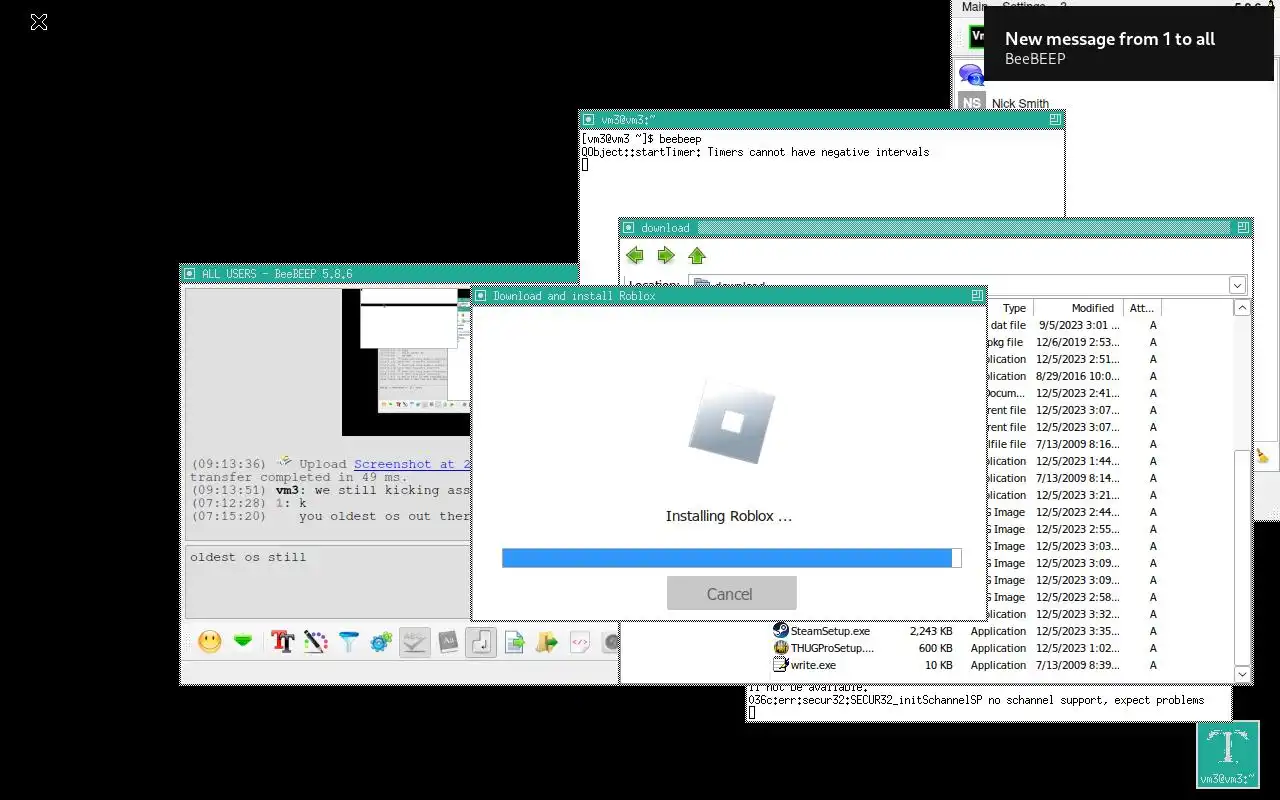Open Main menu in BeeBEEP main window
Image resolution: width=1280 pixels, height=800 pixels.
pos(973,6)
